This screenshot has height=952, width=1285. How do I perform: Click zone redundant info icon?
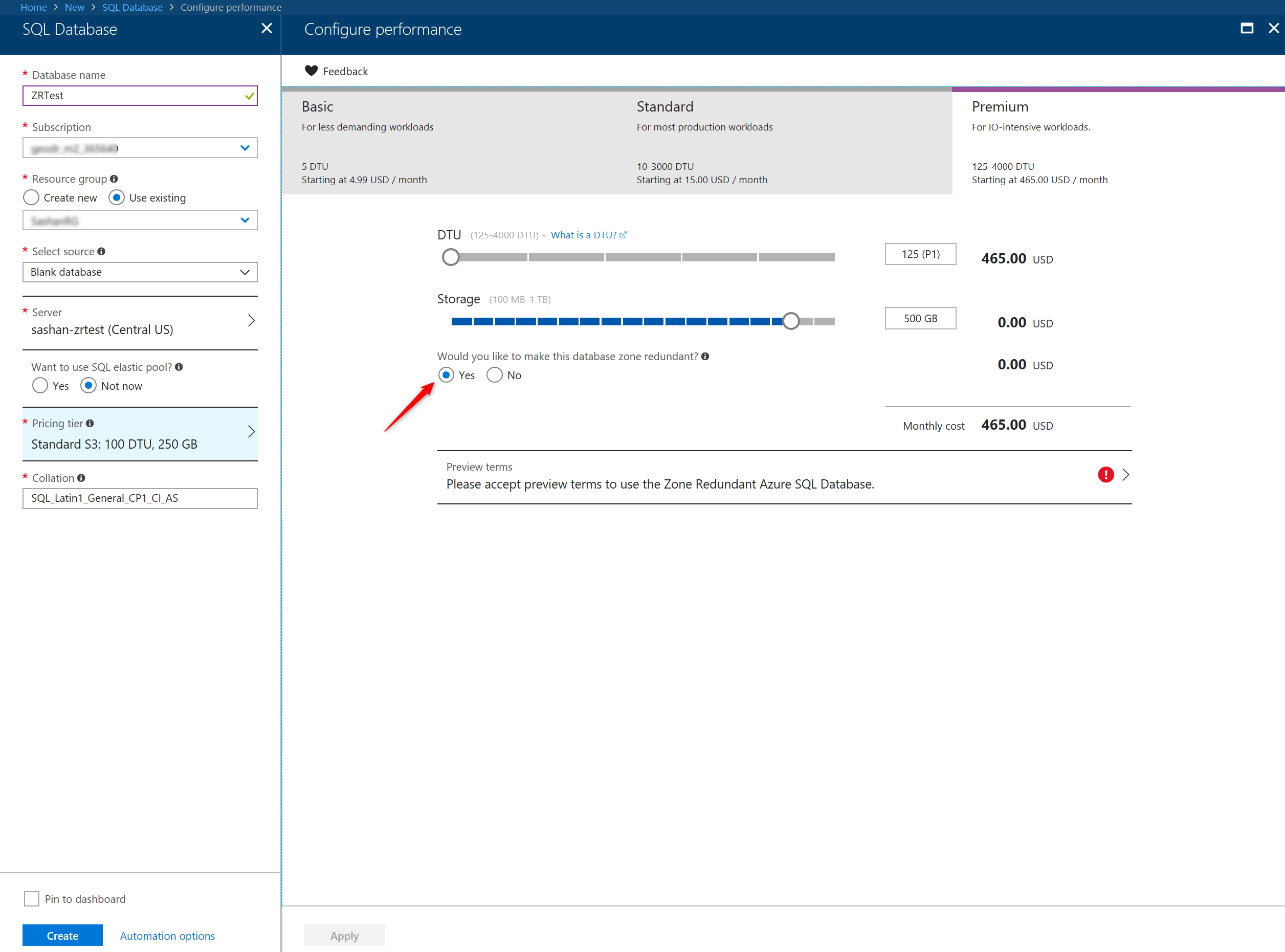(705, 356)
